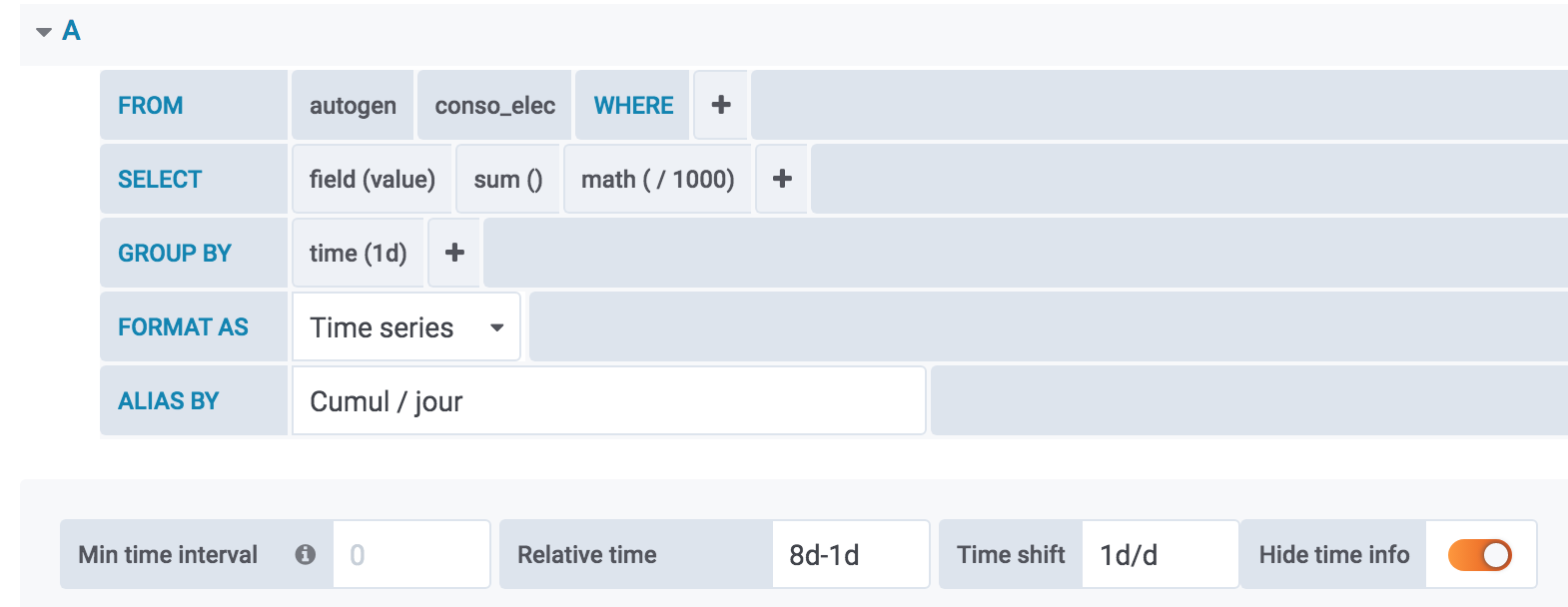Click the empty area of the FROM row
1568x607 pixels.
(1159, 105)
